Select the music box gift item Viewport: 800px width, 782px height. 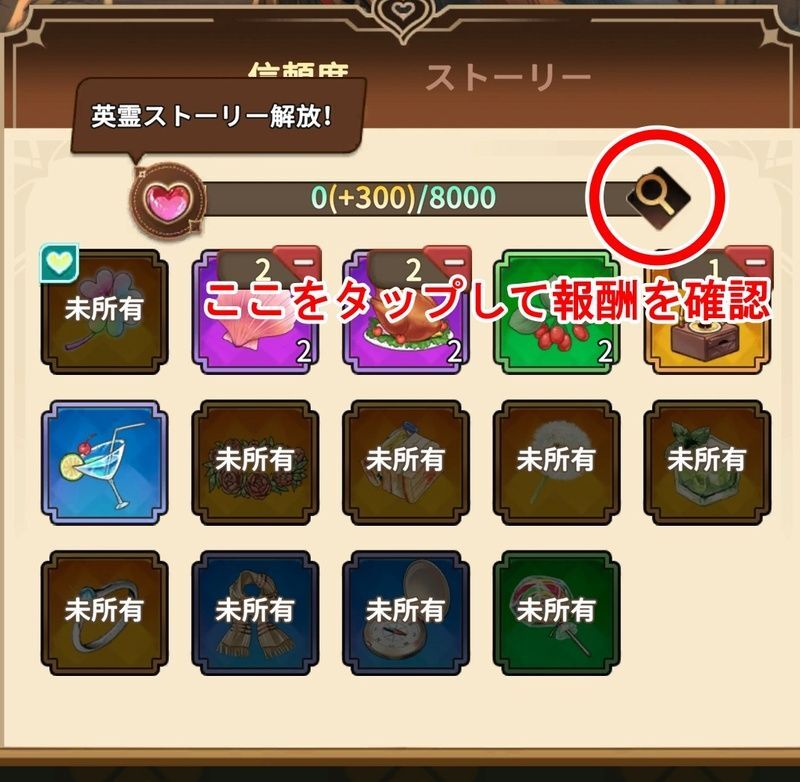(708, 312)
